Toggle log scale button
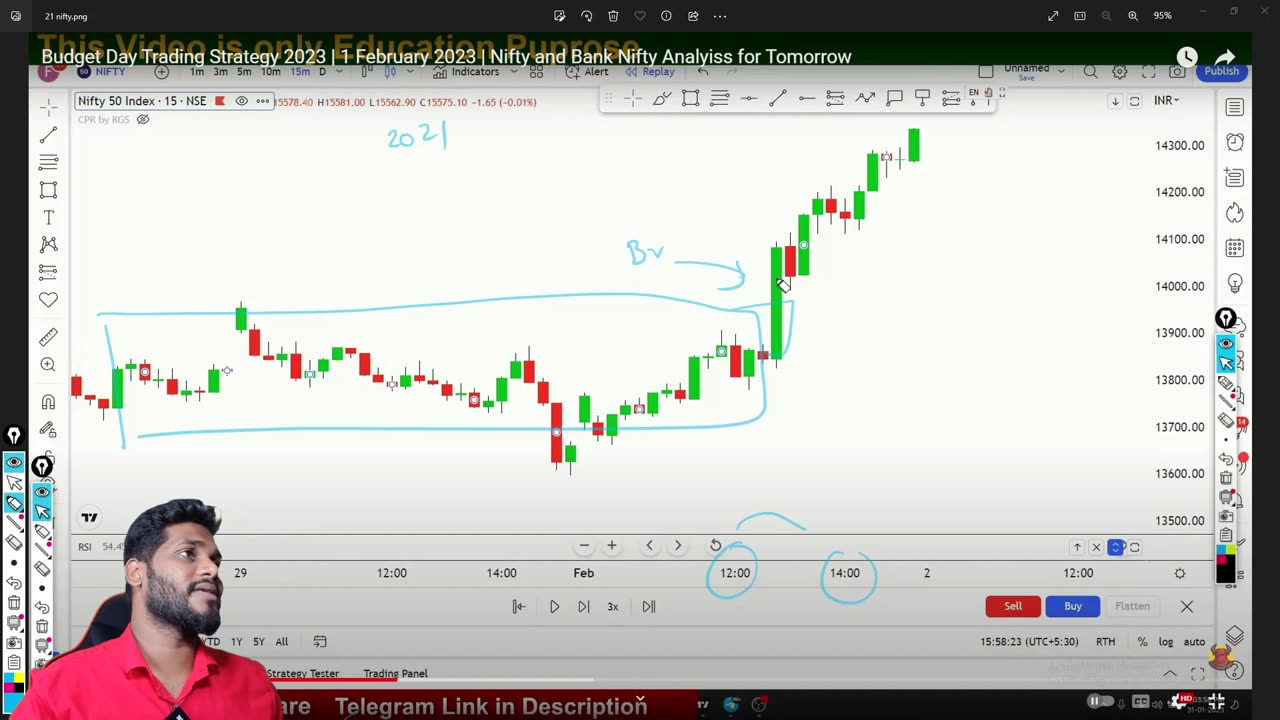The height and width of the screenshot is (720, 1280). (x=1166, y=641)
